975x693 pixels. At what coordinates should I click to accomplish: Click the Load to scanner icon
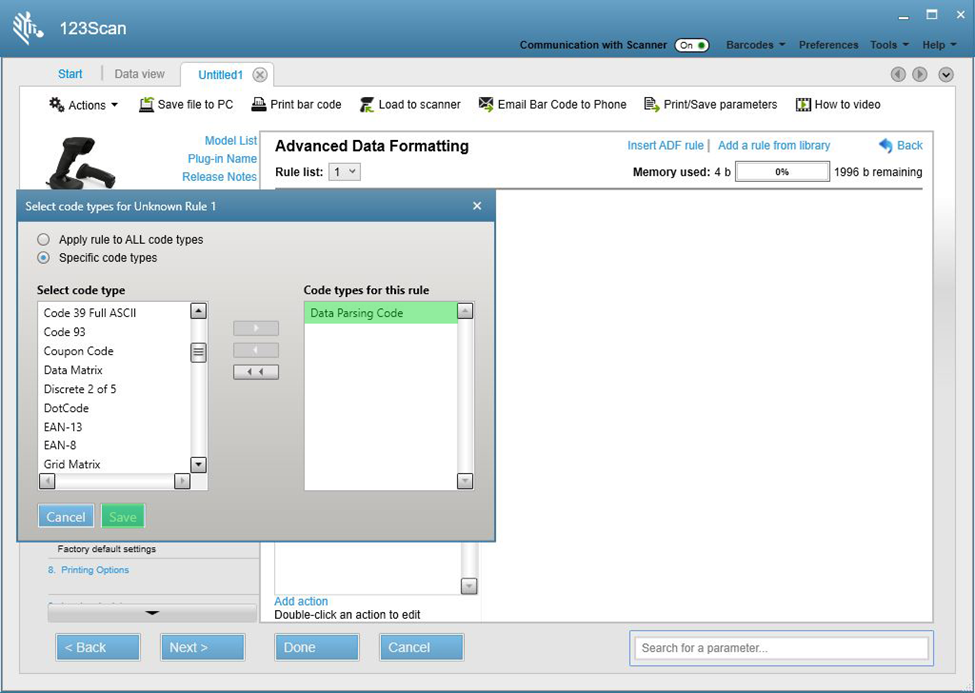368,104
